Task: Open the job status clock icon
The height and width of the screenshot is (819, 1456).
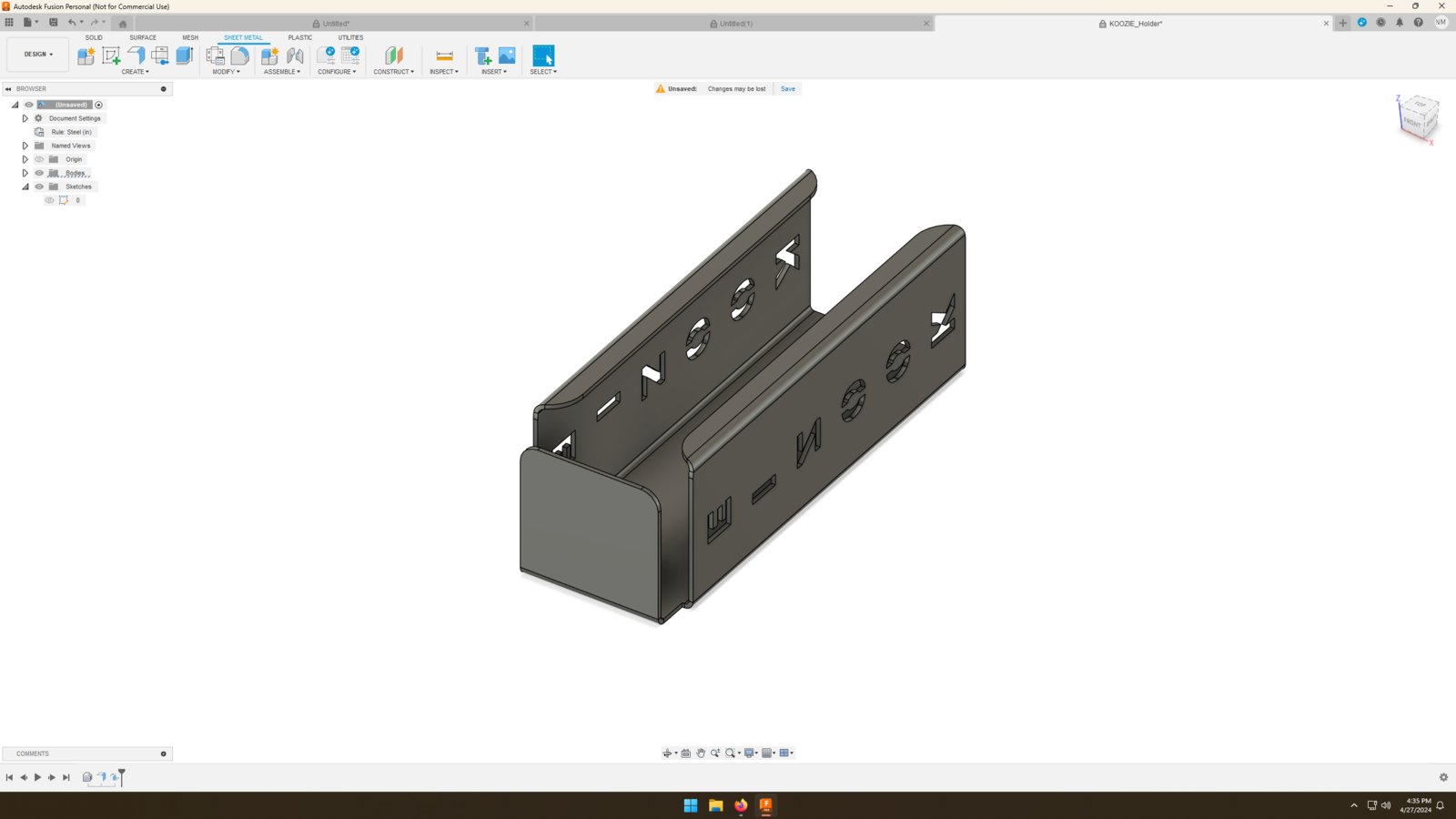Action: 1380,23
